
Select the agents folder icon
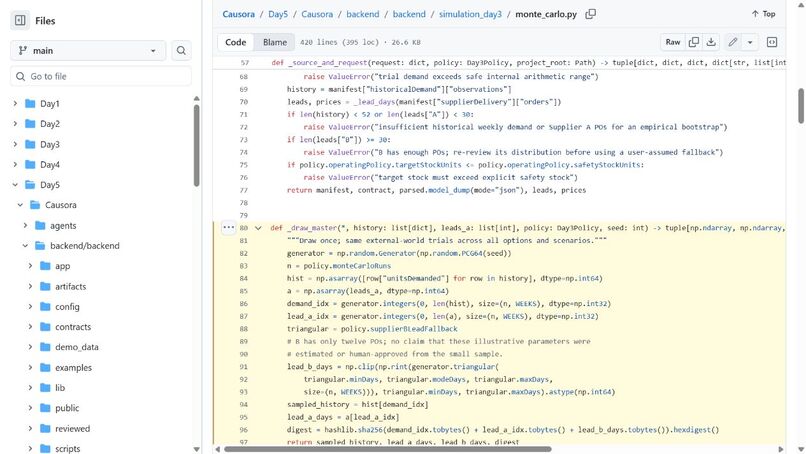pyautogui.click(x=40, y=225)
